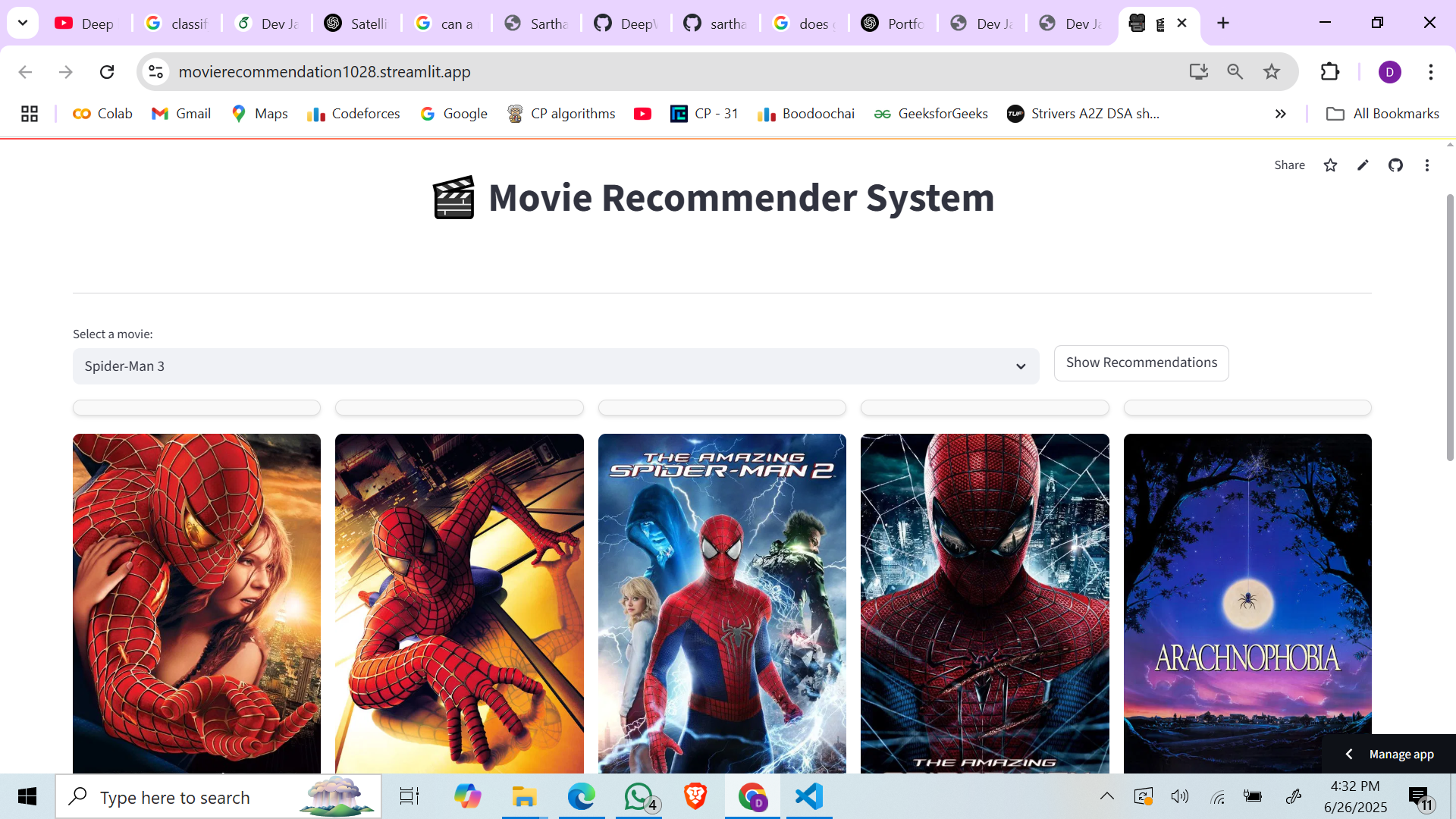Click the taskbar search box
The height and width of the screenshot is (819, 1456).
pyautogui.click(x=218, y=796)
